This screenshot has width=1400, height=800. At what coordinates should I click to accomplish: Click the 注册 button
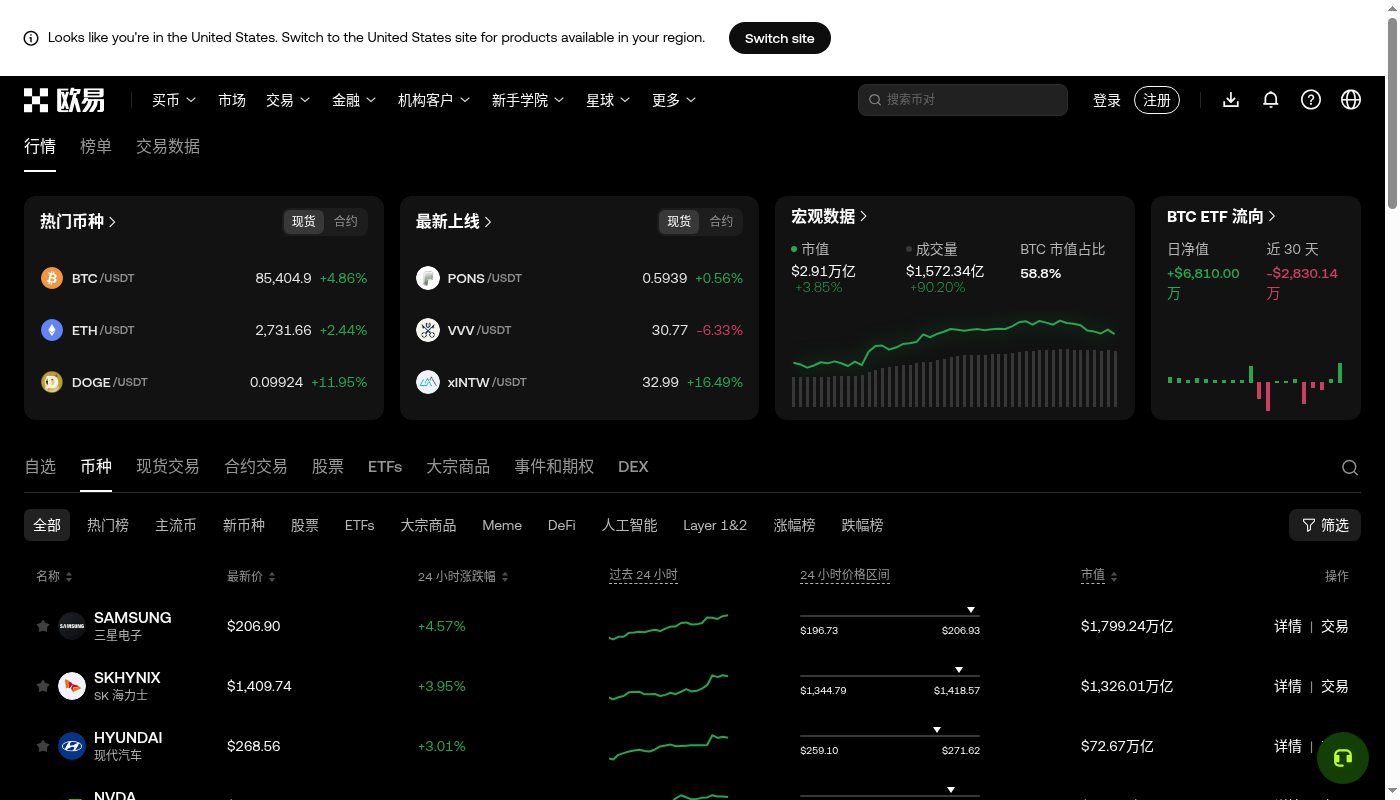[x=1157, y=100]
